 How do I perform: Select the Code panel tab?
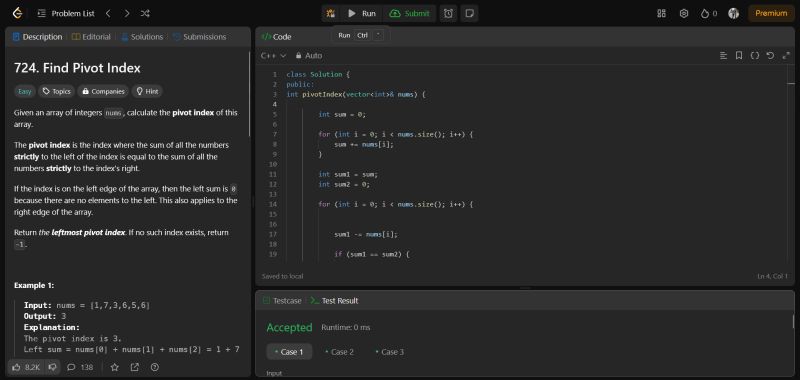click(276, 37)
